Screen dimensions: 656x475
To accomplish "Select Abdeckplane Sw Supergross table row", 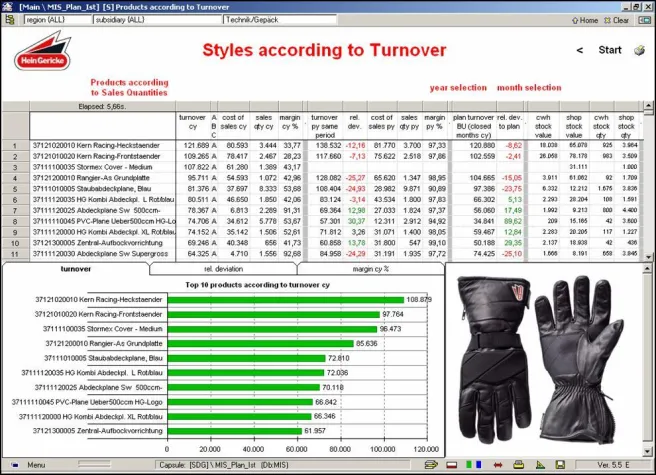I will tap(100, 254).
